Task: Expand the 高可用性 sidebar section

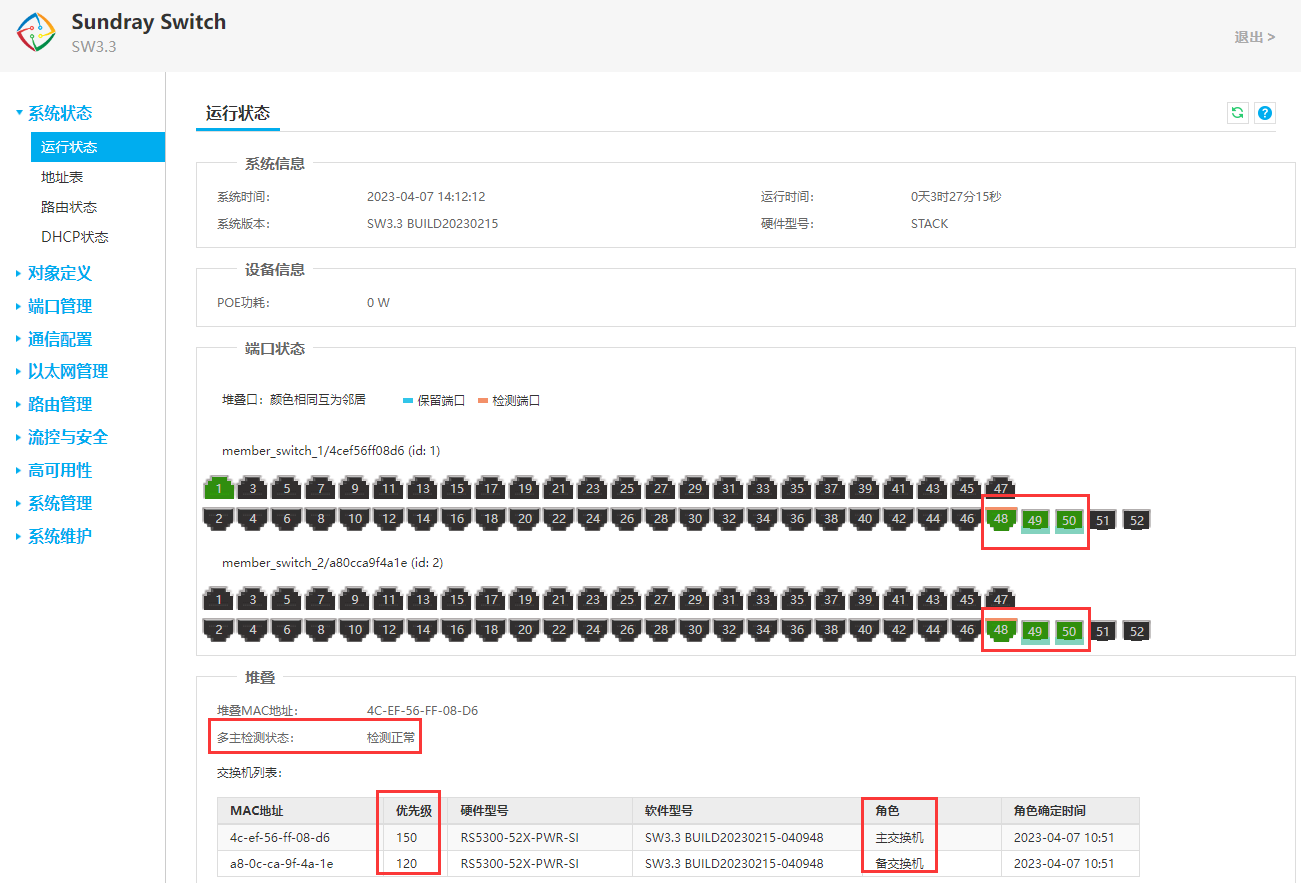Action: tap(60, 470)
